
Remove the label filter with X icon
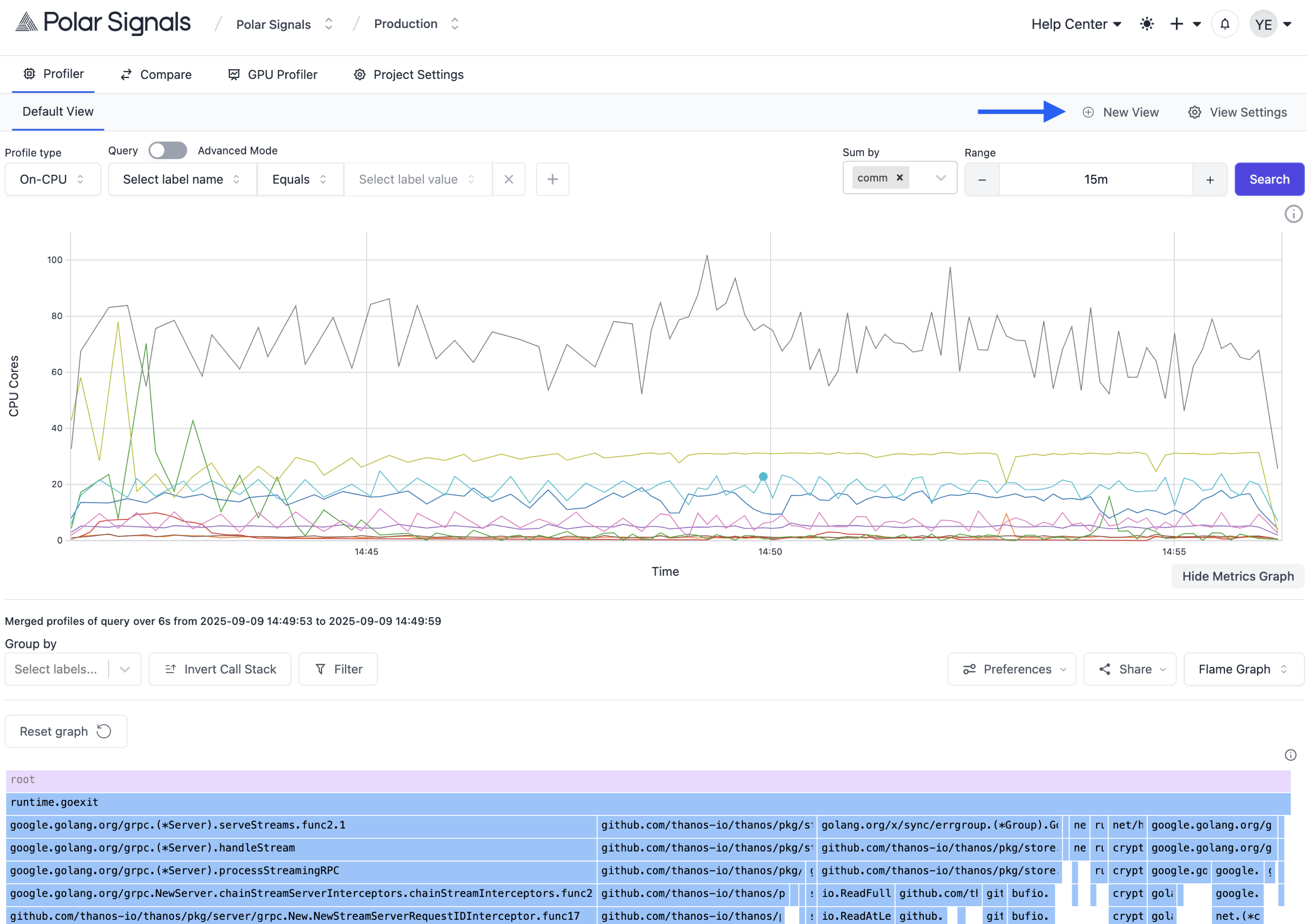click(x=508, y=179)
